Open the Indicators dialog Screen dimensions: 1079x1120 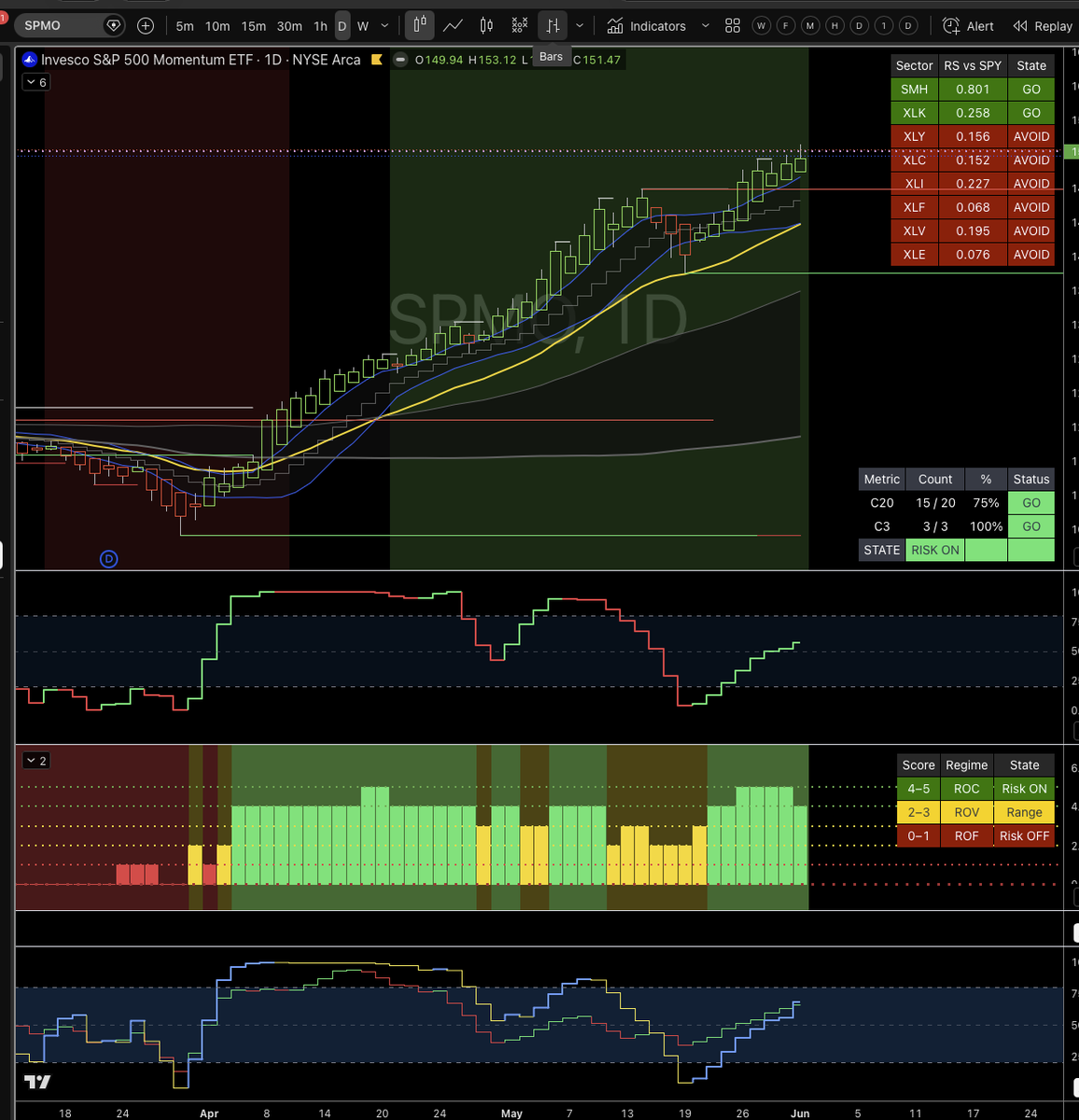click(646, 26)
